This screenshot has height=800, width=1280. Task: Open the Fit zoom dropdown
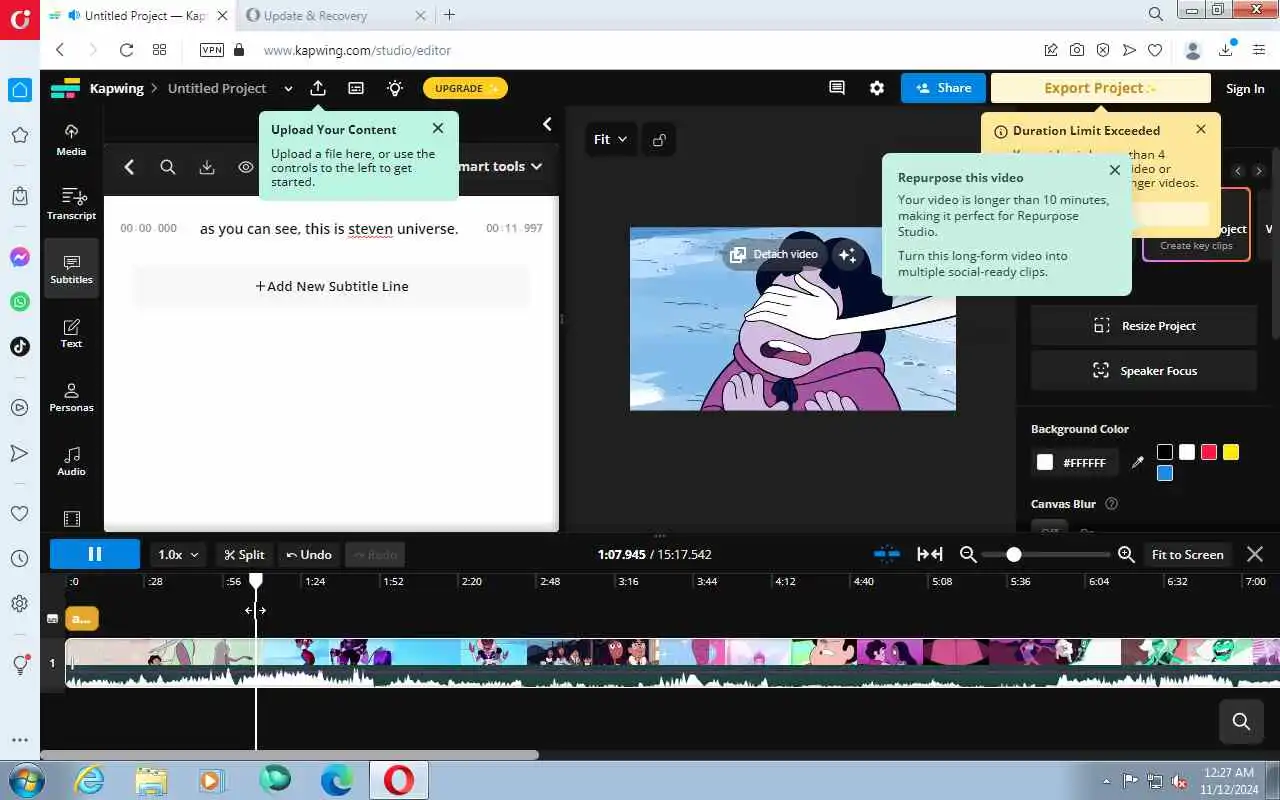610,140
